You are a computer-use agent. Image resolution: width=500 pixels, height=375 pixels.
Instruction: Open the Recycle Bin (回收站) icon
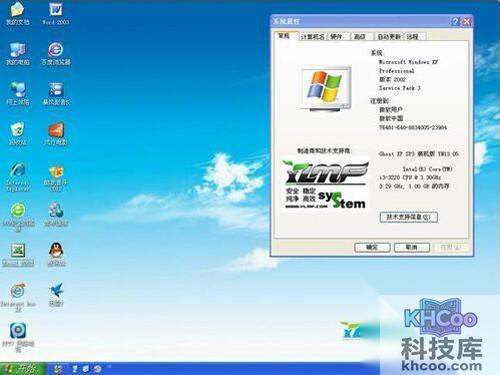pyautogui.click(x=18, y=134)
